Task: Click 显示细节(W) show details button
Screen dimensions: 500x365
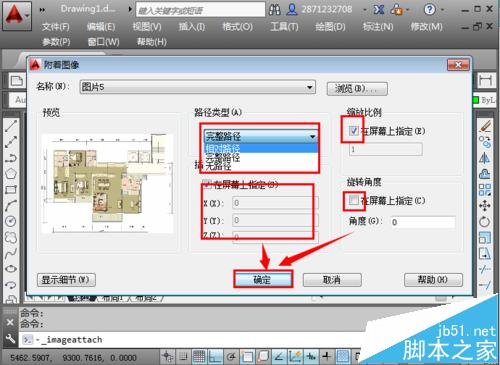Action: coord(66,280)
